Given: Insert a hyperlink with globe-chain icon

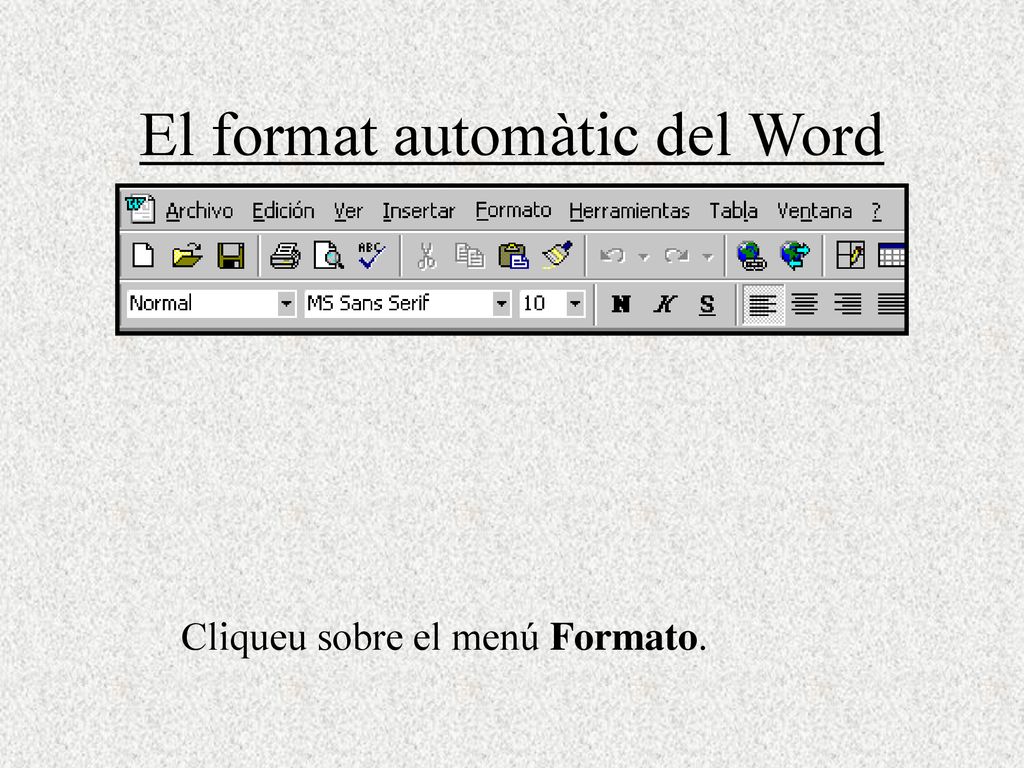Looking at the screenshot, I should click(x=752, y=255).
